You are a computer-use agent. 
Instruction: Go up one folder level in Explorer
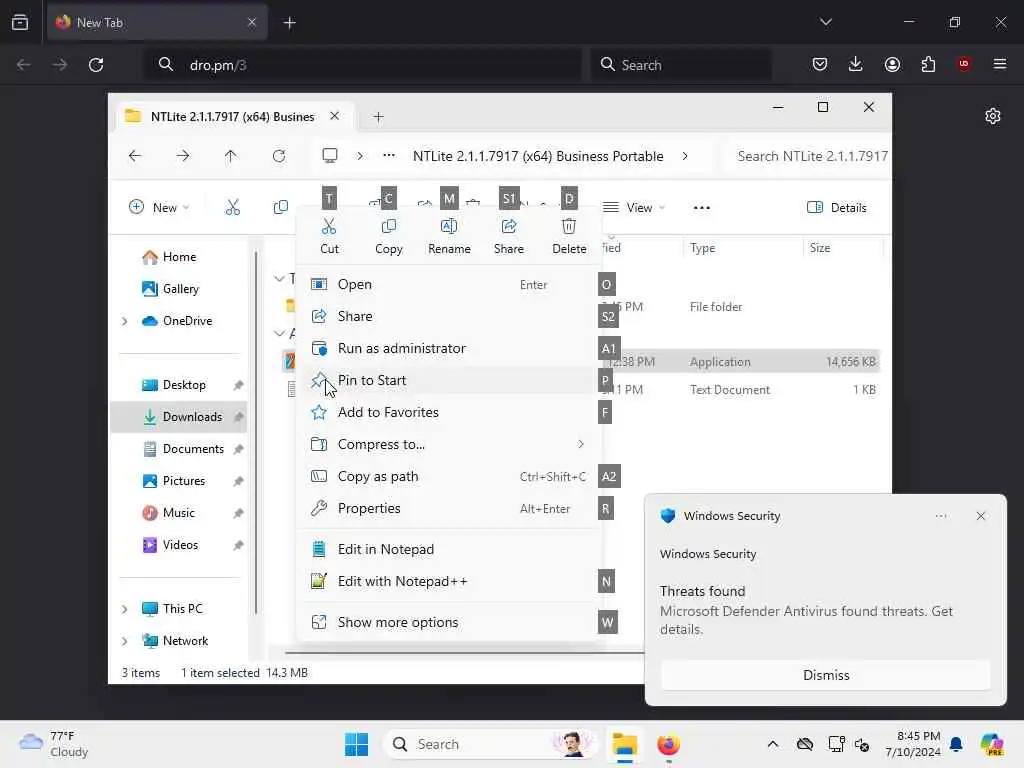pyautogui.click(x=231, y=156)
